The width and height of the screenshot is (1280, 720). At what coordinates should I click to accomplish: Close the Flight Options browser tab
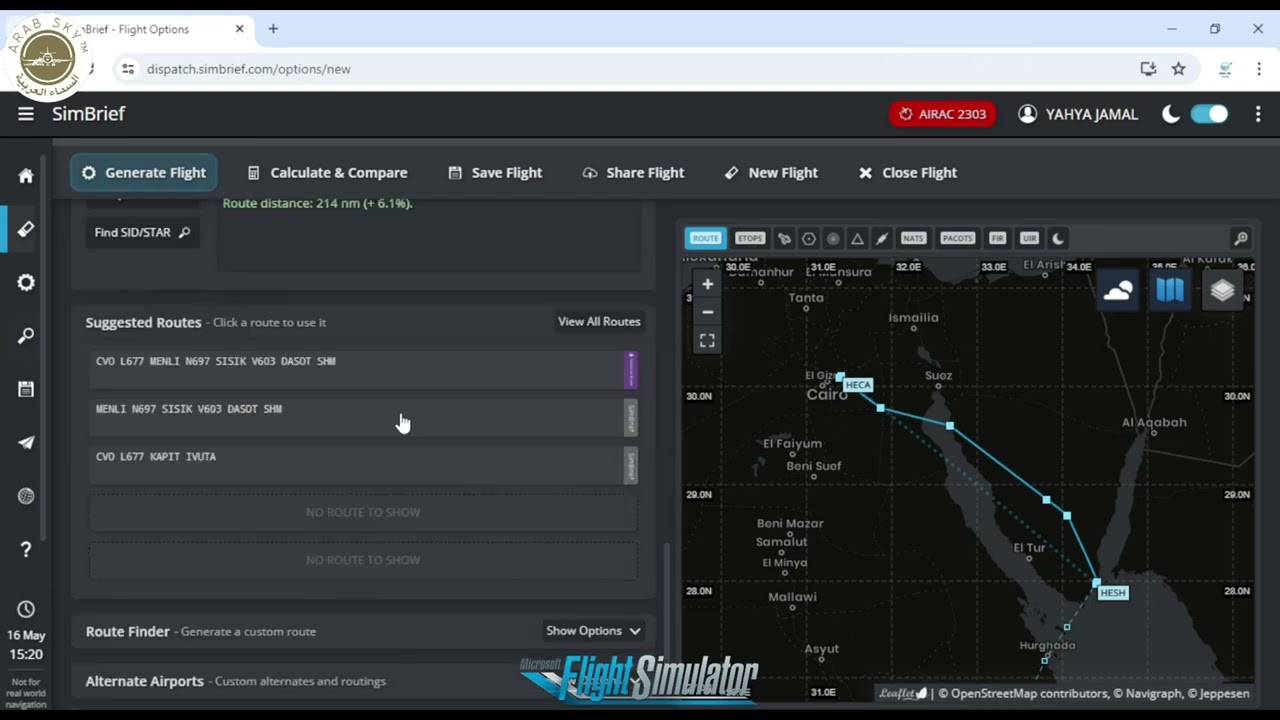239,29
